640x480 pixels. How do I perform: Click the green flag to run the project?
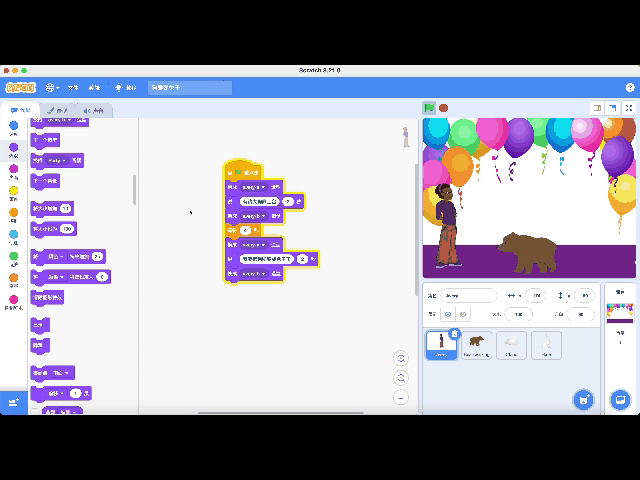coord(429,108)
